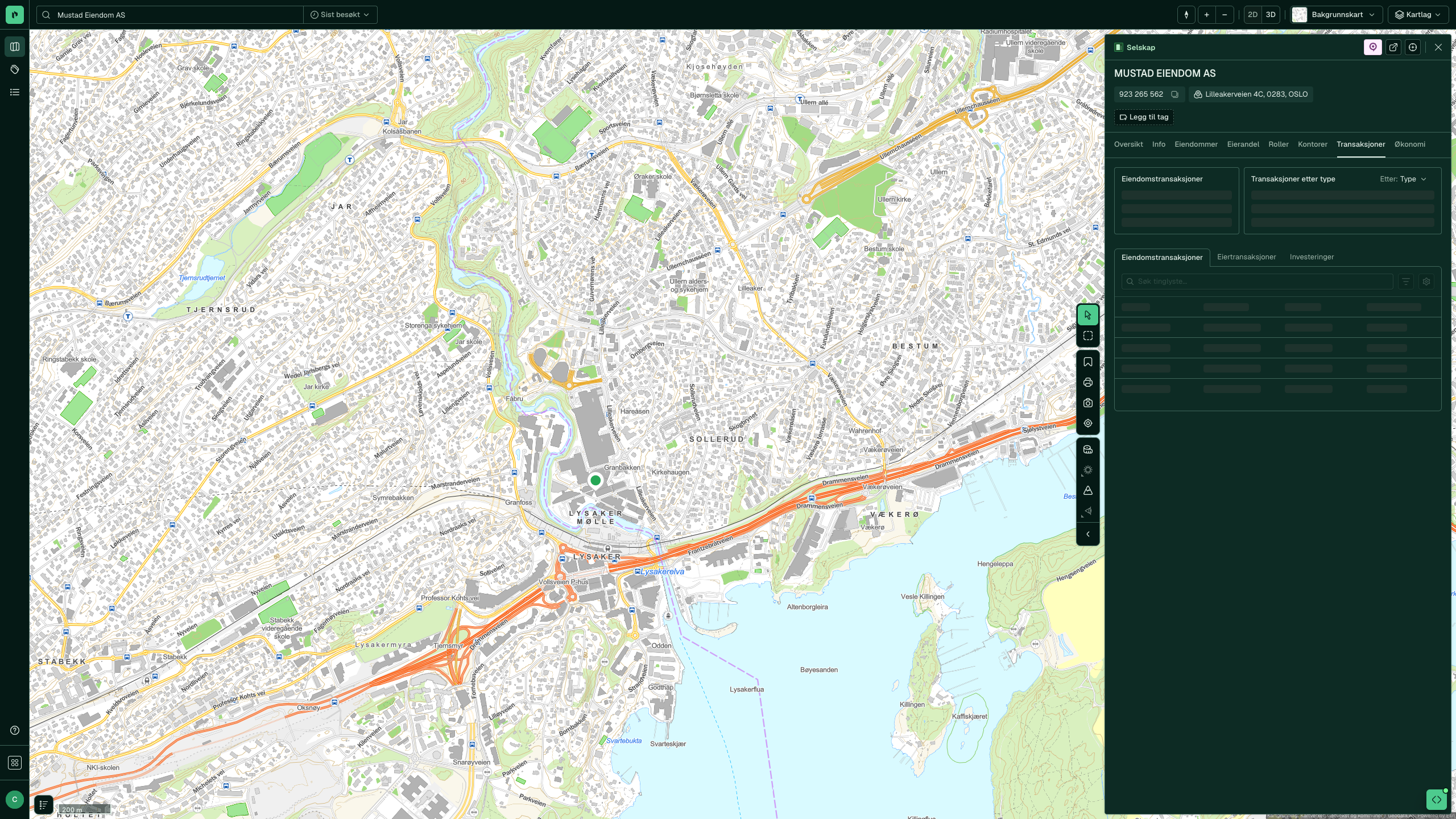
Task: Open the sunlight/shadow tool
Action: pyautogui.click(x=1087, y=470)
